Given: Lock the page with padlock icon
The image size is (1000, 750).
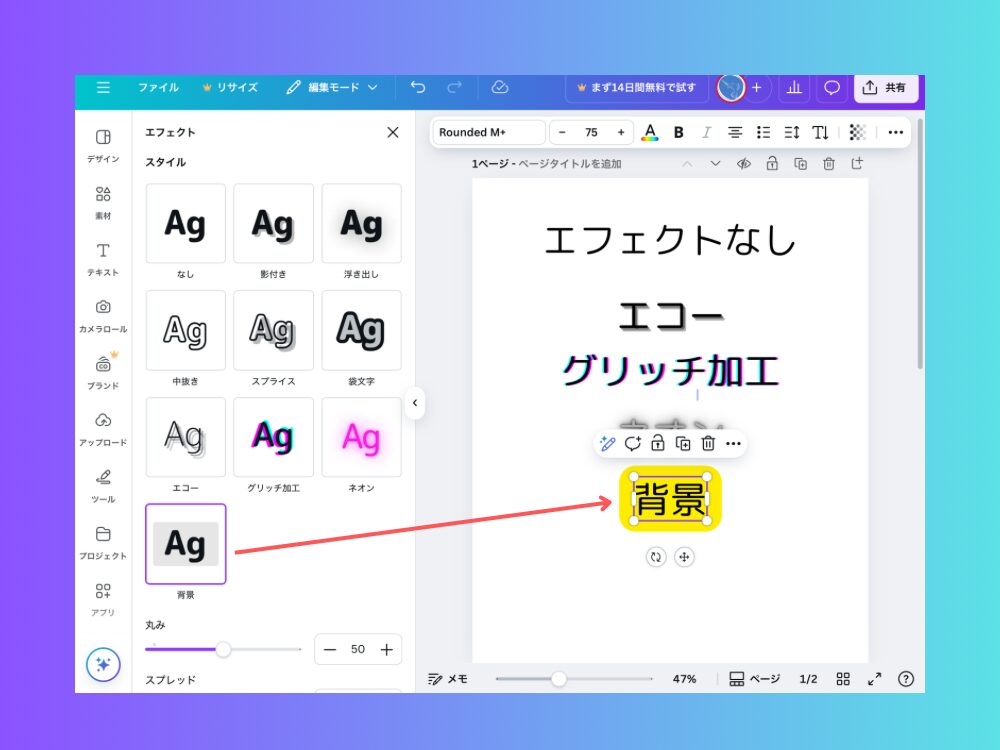Looking at the screenshot, I should [x=772, y=164].
